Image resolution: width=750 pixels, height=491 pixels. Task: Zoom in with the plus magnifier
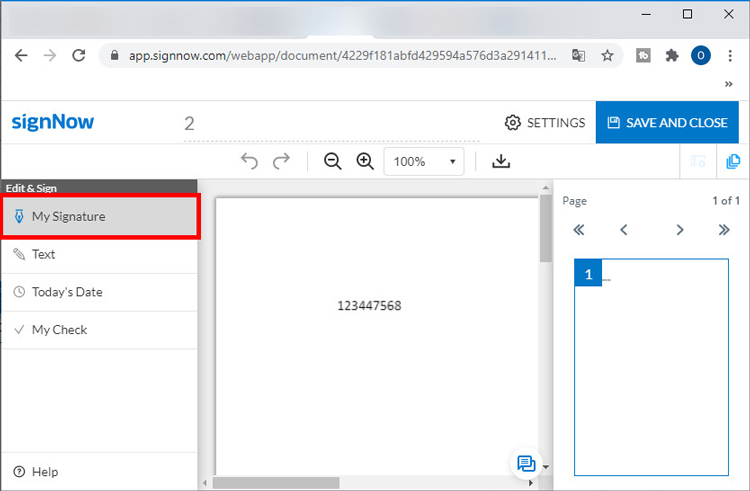[x=365, y=161]
